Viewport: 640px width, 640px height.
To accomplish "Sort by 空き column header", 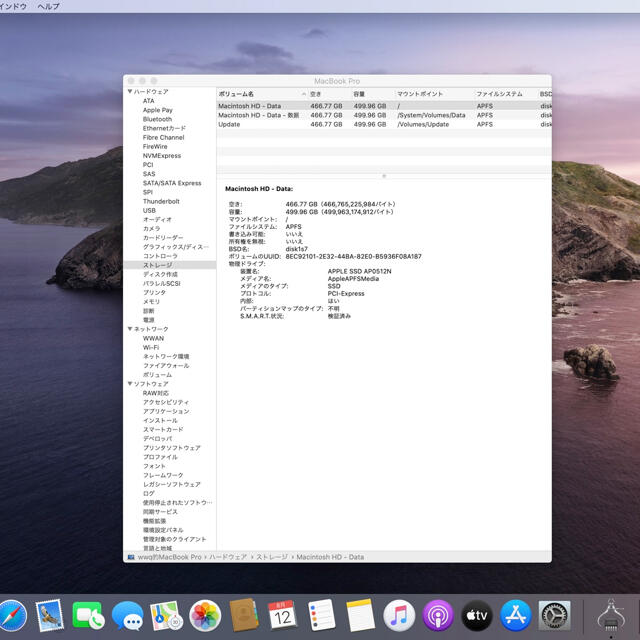I will (329, 94).
